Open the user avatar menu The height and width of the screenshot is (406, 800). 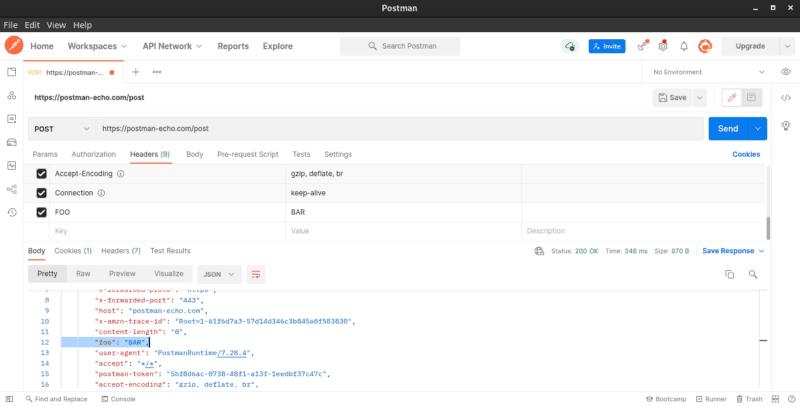click(x=705, y=46)
